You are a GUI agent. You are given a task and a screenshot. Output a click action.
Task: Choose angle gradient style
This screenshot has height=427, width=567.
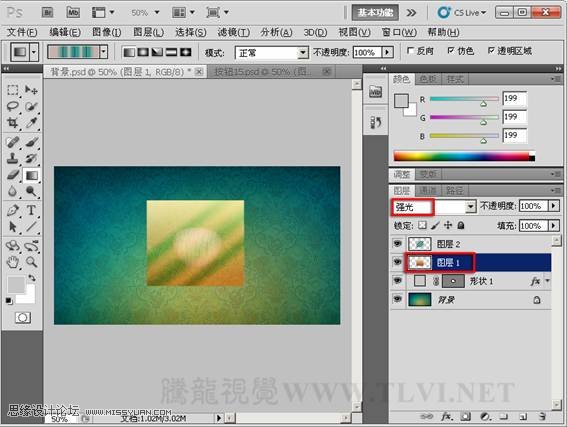[157, 52]
